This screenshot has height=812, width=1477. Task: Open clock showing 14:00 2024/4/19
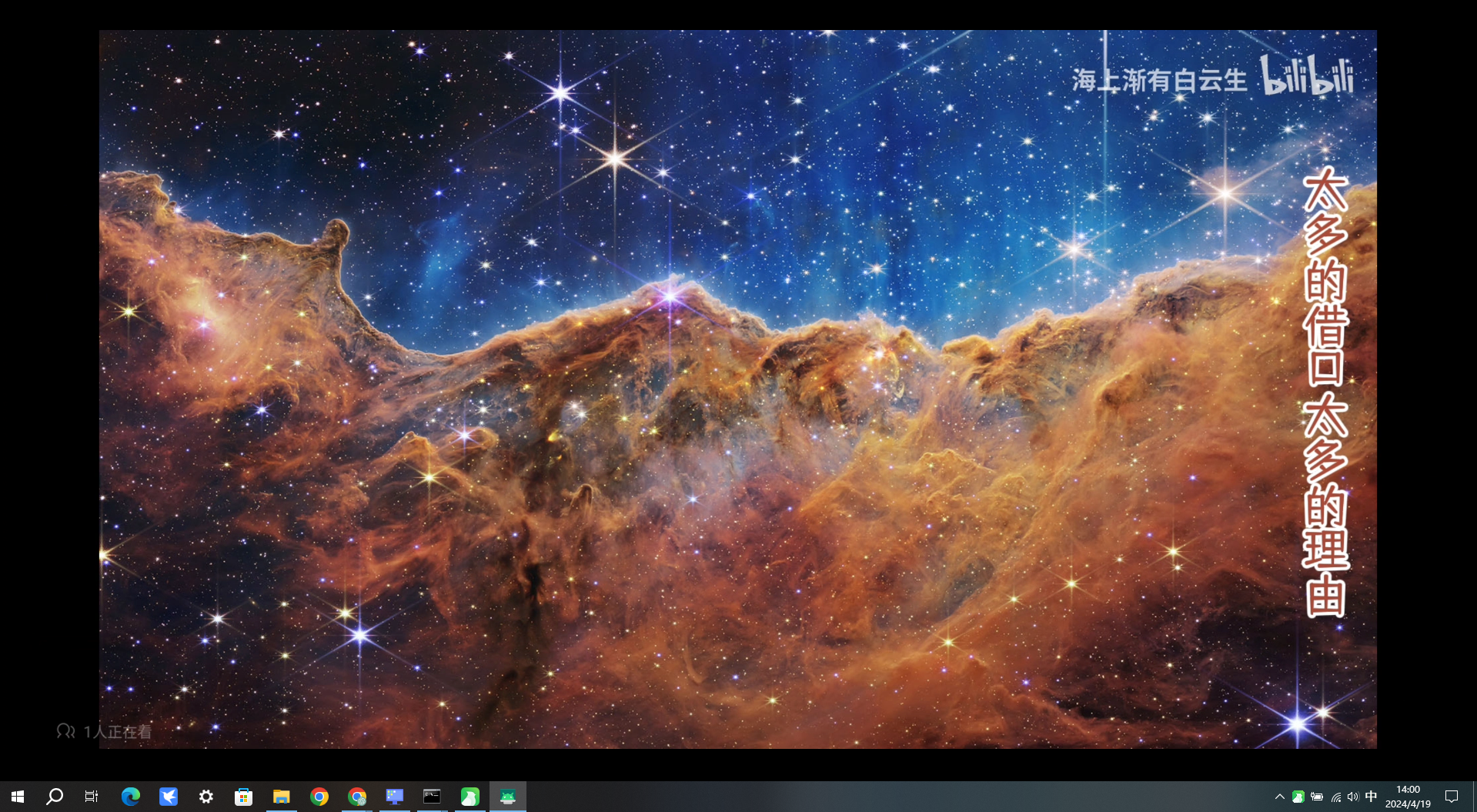point(1408,797)
